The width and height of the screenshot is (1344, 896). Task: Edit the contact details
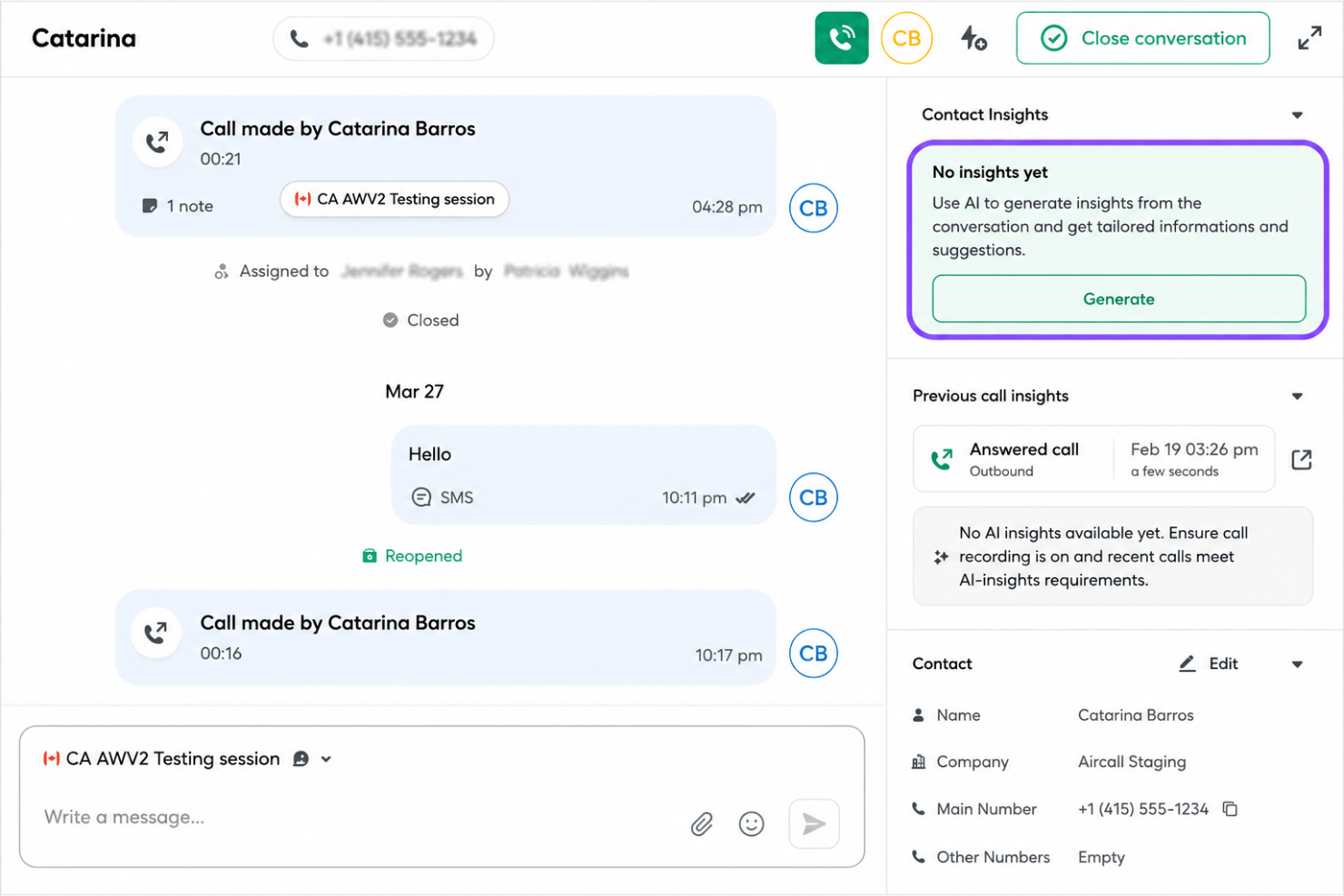1208,664
